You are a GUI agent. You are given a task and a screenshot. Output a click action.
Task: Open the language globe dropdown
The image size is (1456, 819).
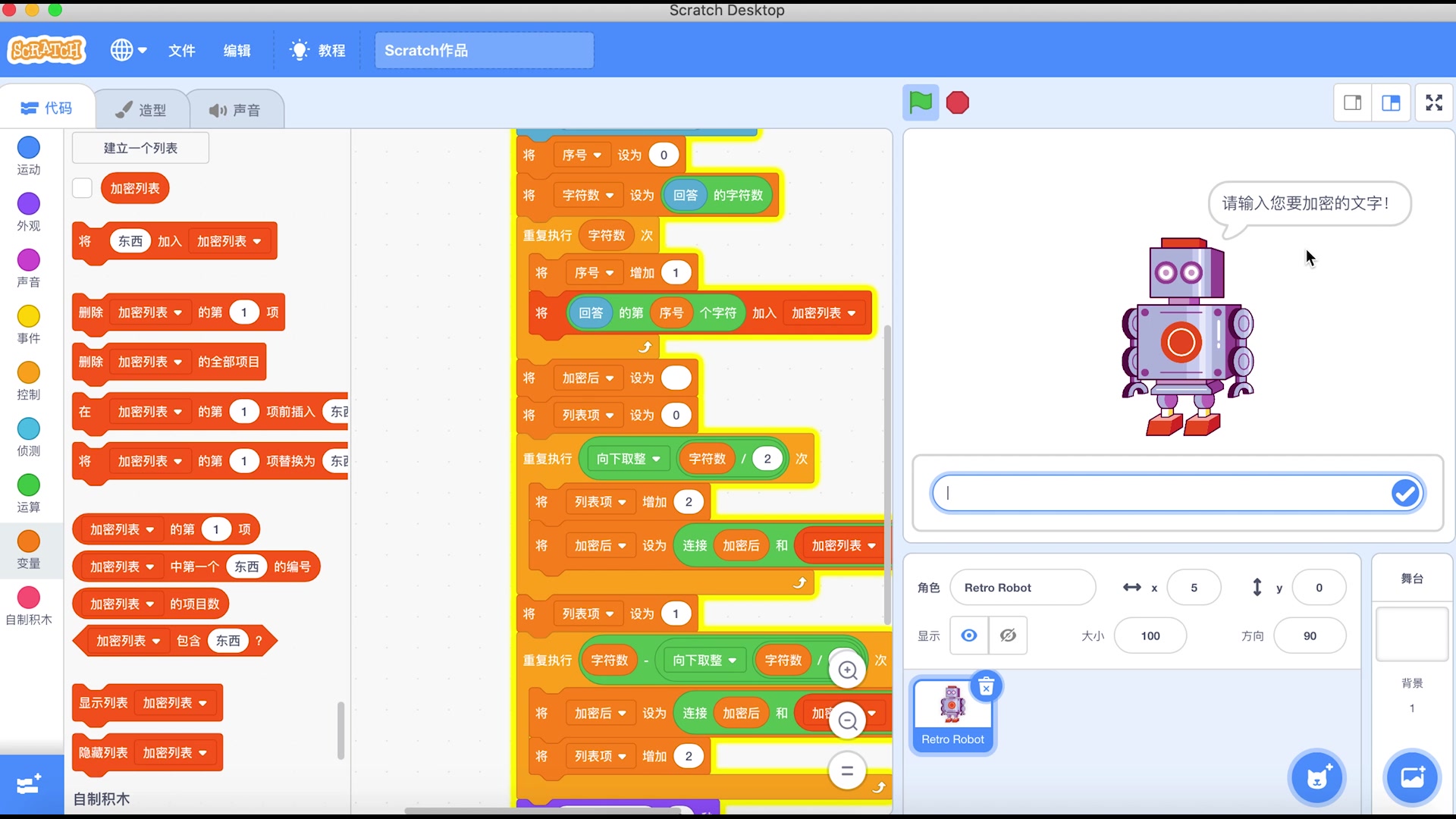pos(127,50)
